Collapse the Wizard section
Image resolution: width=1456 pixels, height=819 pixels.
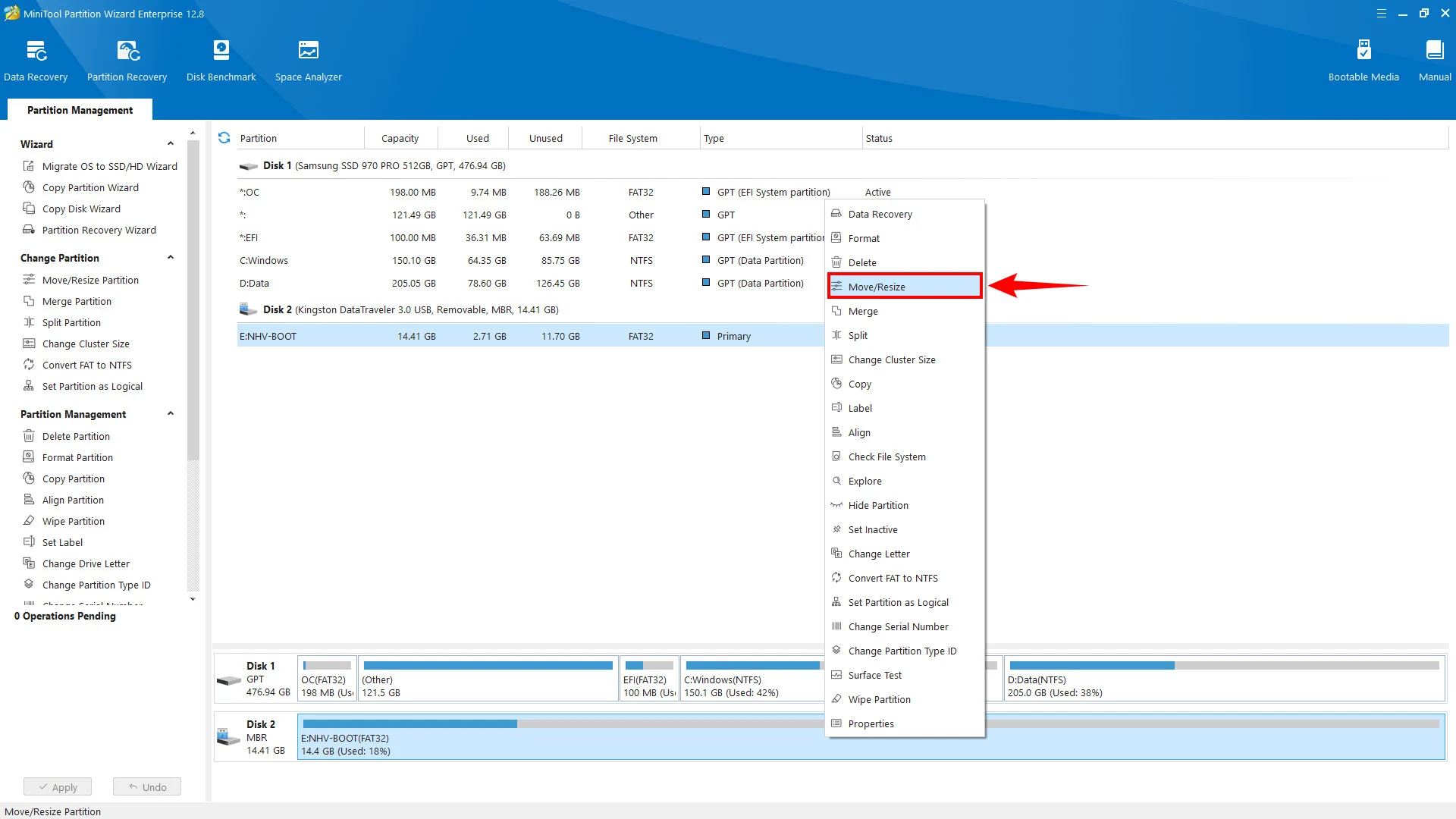[x=171, y=144]
